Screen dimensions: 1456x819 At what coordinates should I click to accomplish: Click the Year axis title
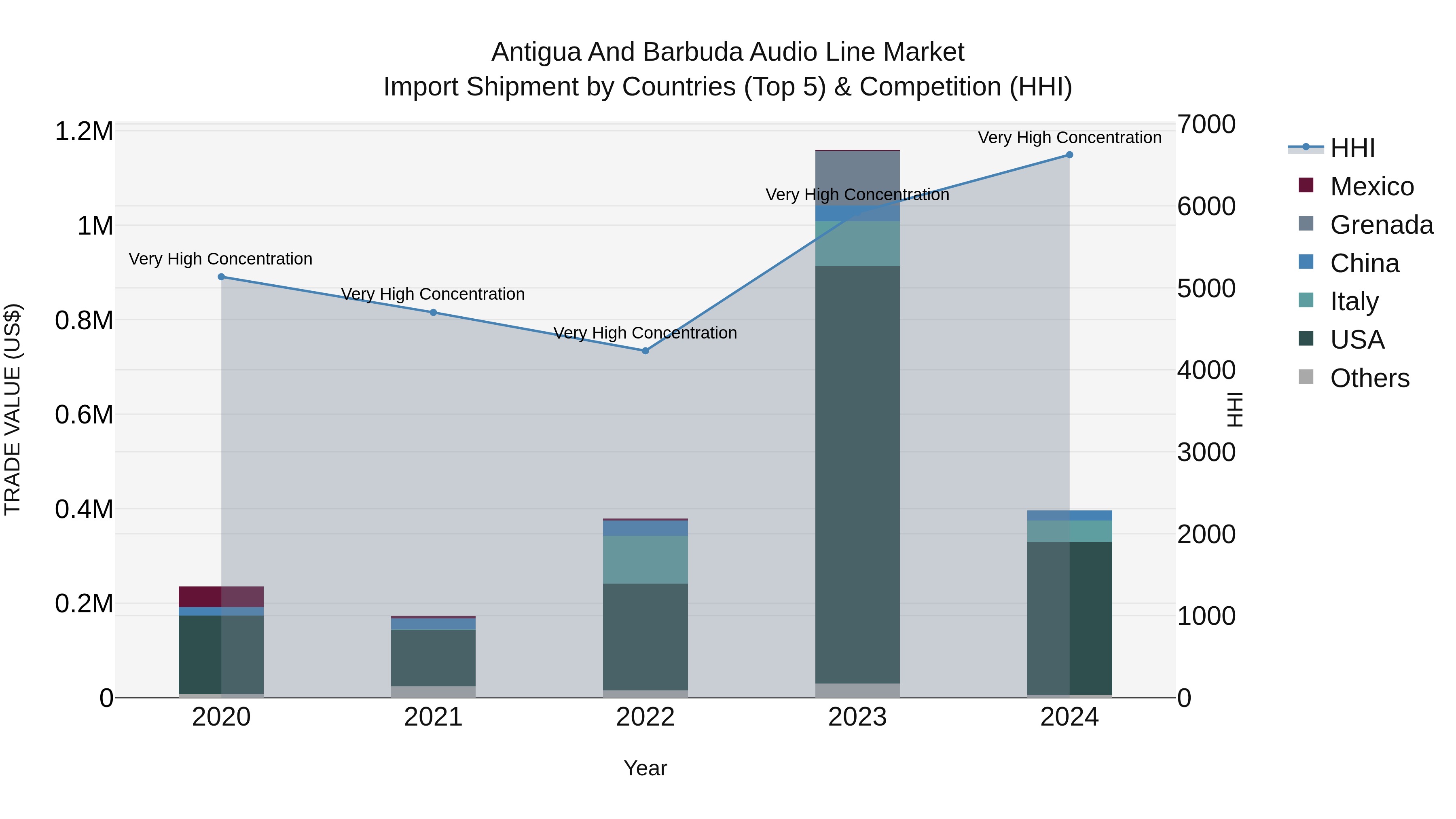[x=645, y=768]
